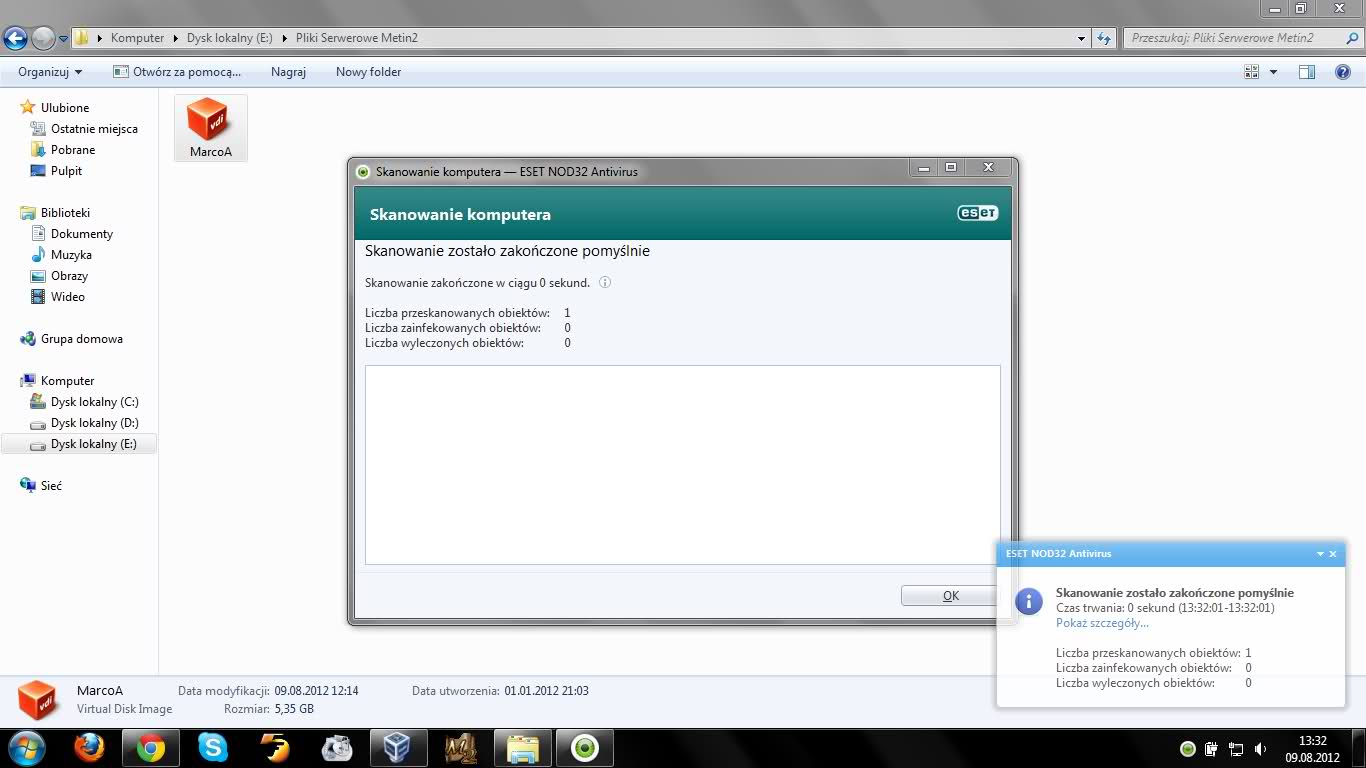Open the Dokumenty library
The width and height of the screenshot is (1366, 768).
coord(82,234)
